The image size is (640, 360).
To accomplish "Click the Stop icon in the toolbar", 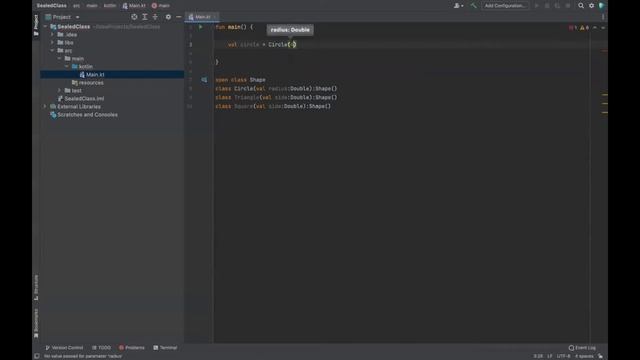I will click(x=568, y=6).
